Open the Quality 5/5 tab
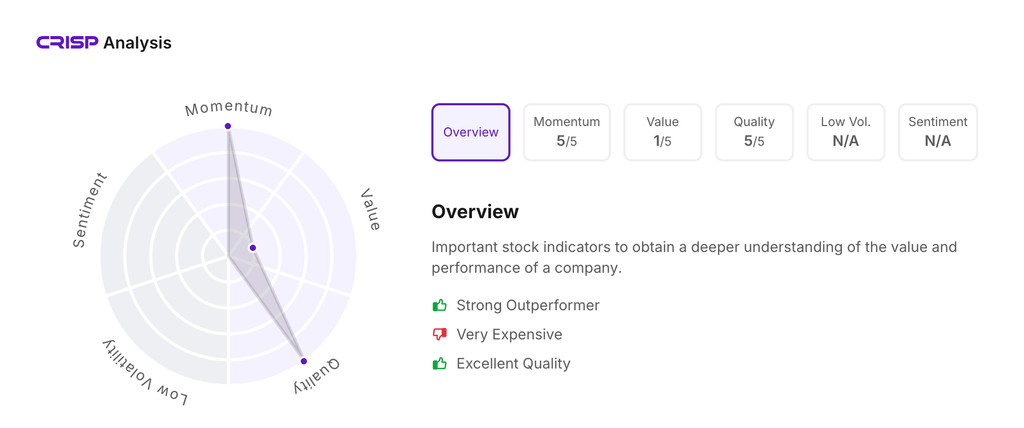 [x=754, y=132]
